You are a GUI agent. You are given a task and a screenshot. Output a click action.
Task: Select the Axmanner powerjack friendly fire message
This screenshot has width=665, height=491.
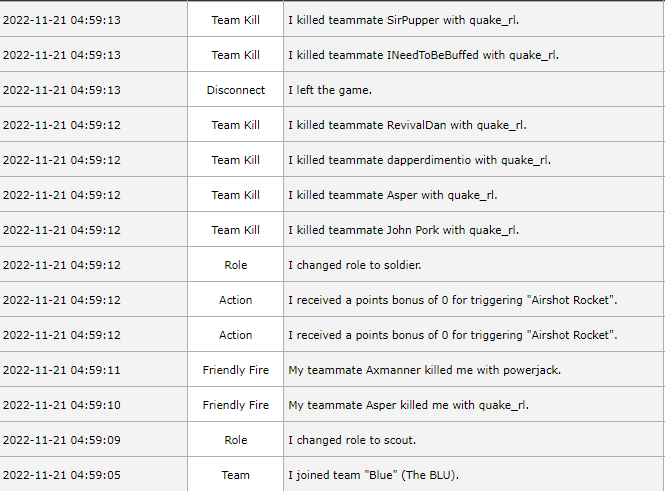click(424, 370)
